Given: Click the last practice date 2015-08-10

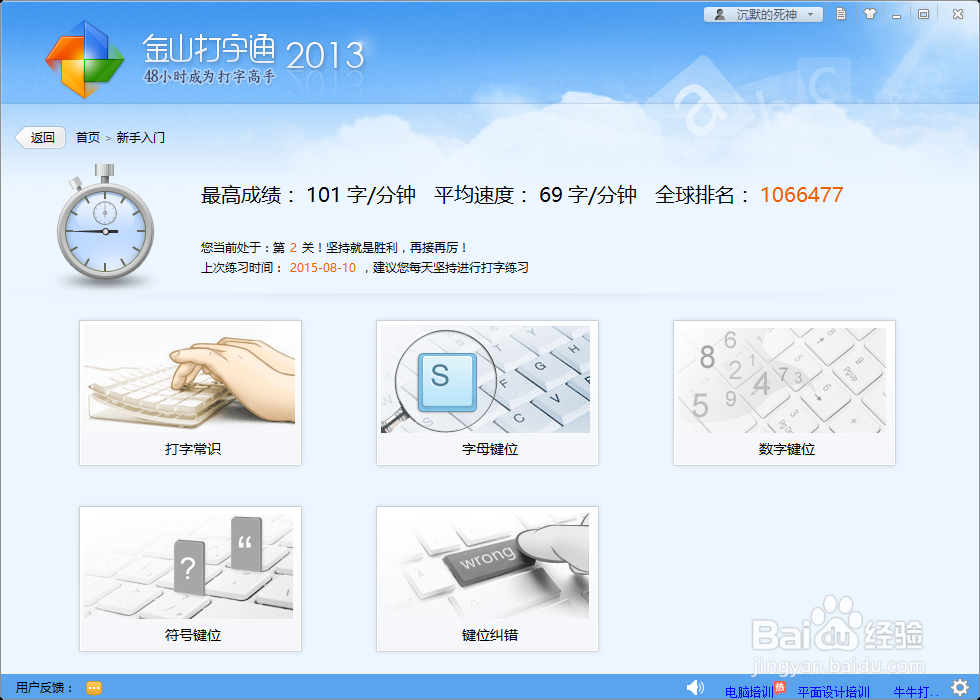Looking at the screenshot, I should click(322, 268).
